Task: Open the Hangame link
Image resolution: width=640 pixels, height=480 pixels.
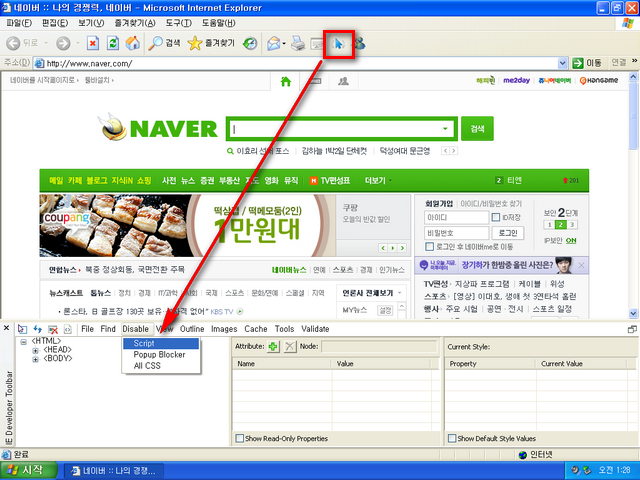Action: click(599, 80)
